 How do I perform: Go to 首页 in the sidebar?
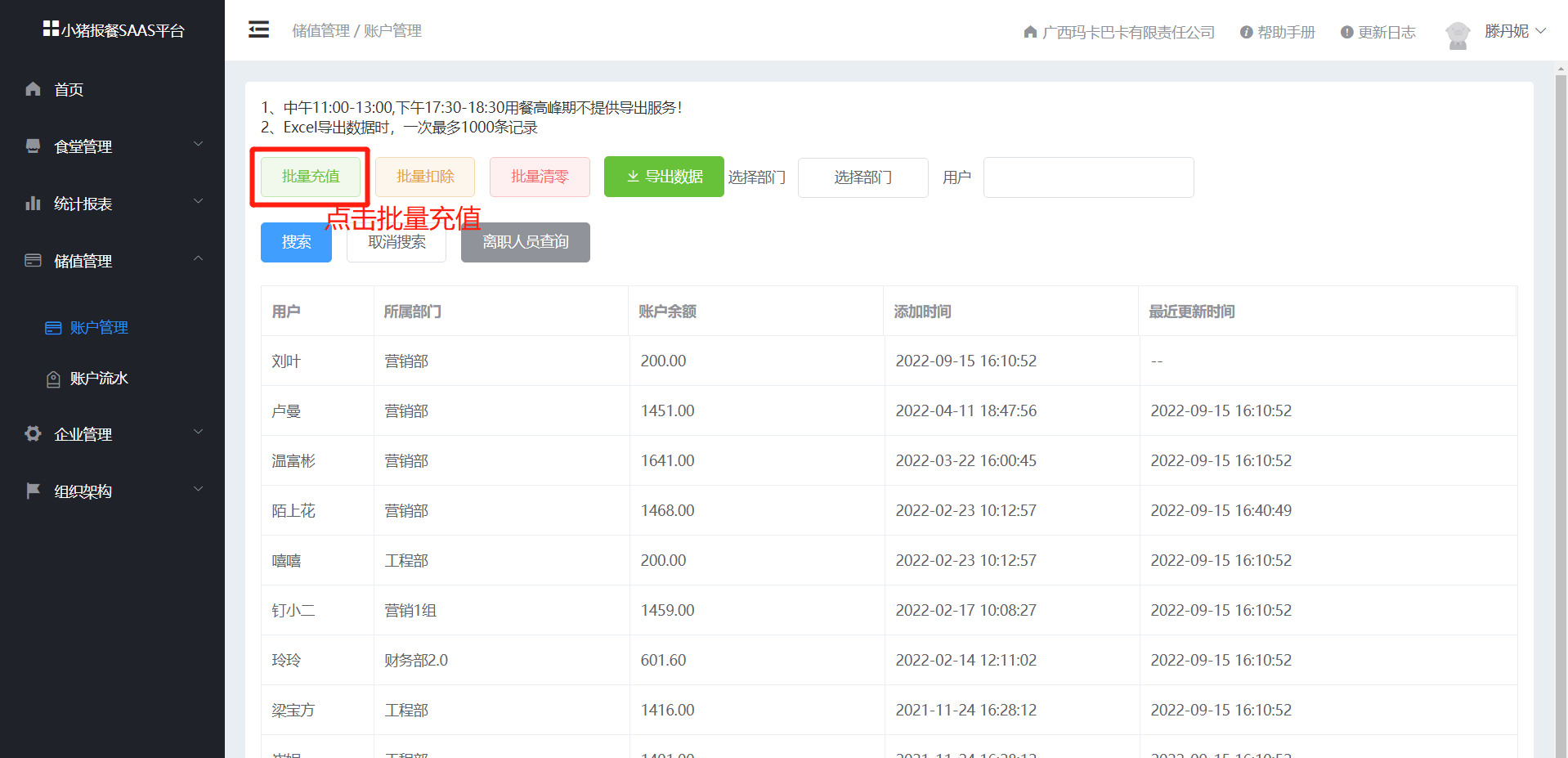coord(69,90)
